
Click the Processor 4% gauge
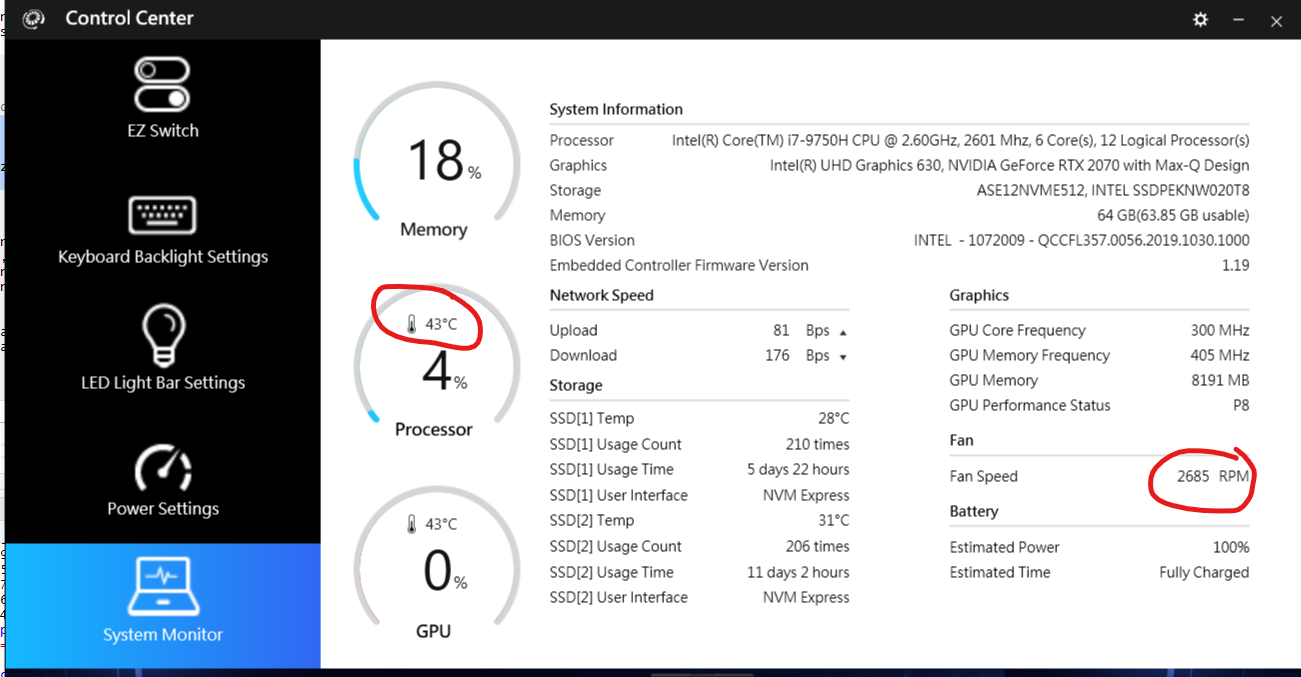click(x=436, y=362)
